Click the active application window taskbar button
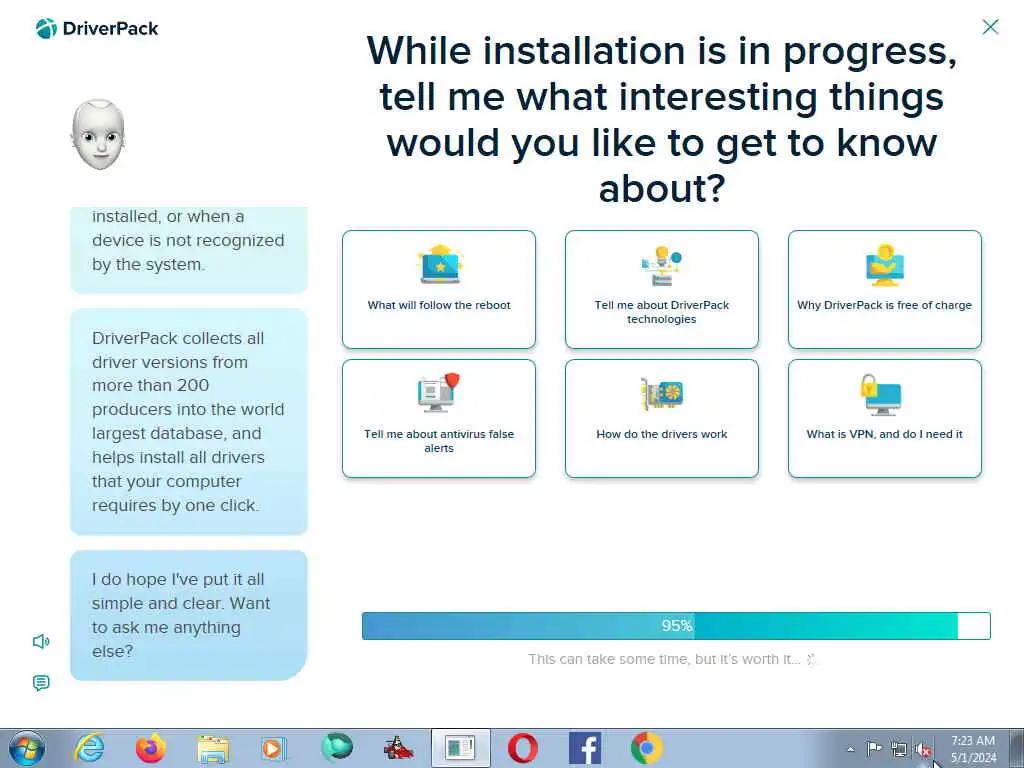 tap(460, 748)
